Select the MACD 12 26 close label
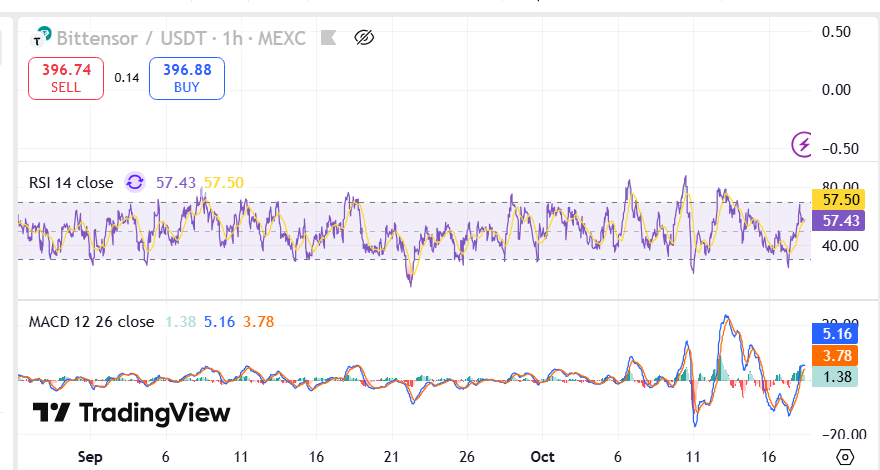 pyautogui.click(x=91, y=322)
